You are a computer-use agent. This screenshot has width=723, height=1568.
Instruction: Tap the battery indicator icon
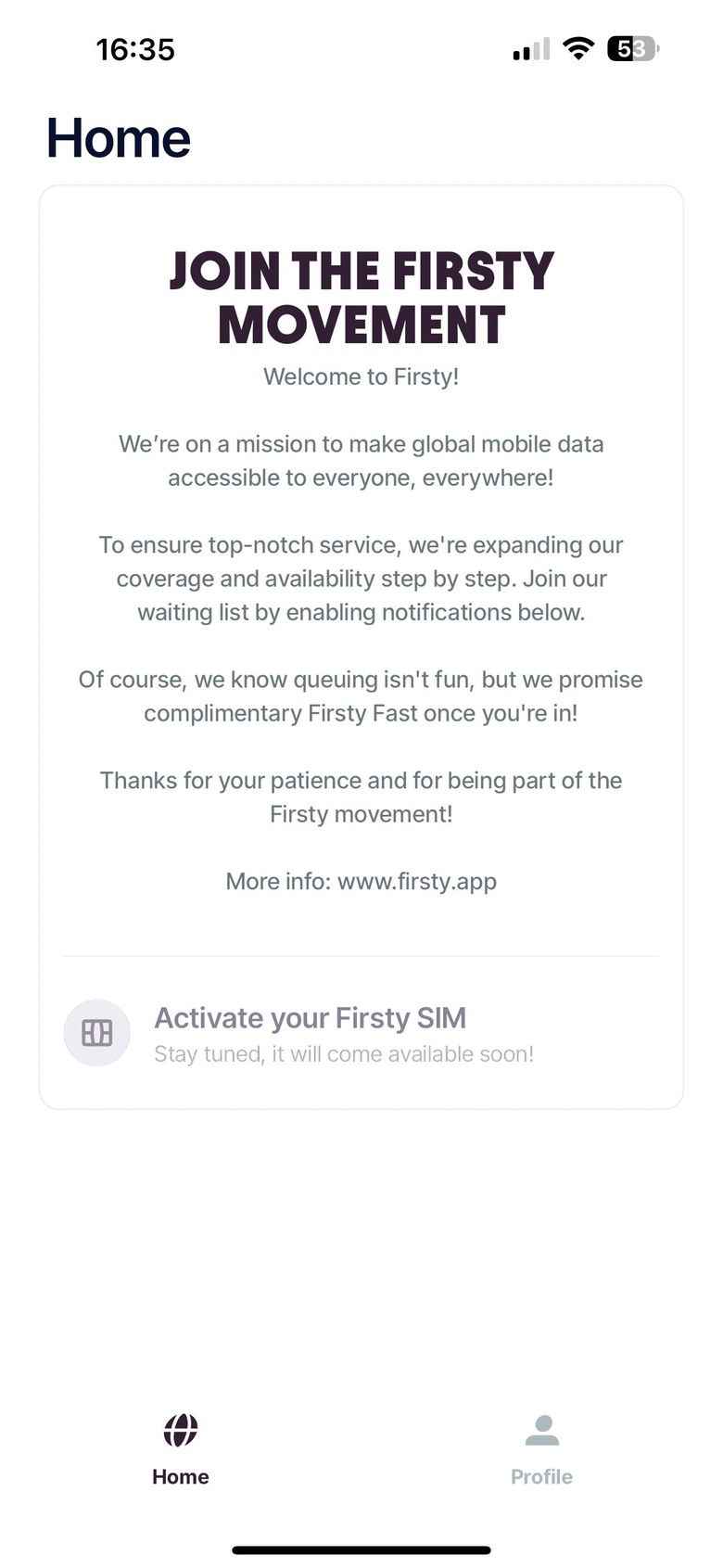coord(633,49)
